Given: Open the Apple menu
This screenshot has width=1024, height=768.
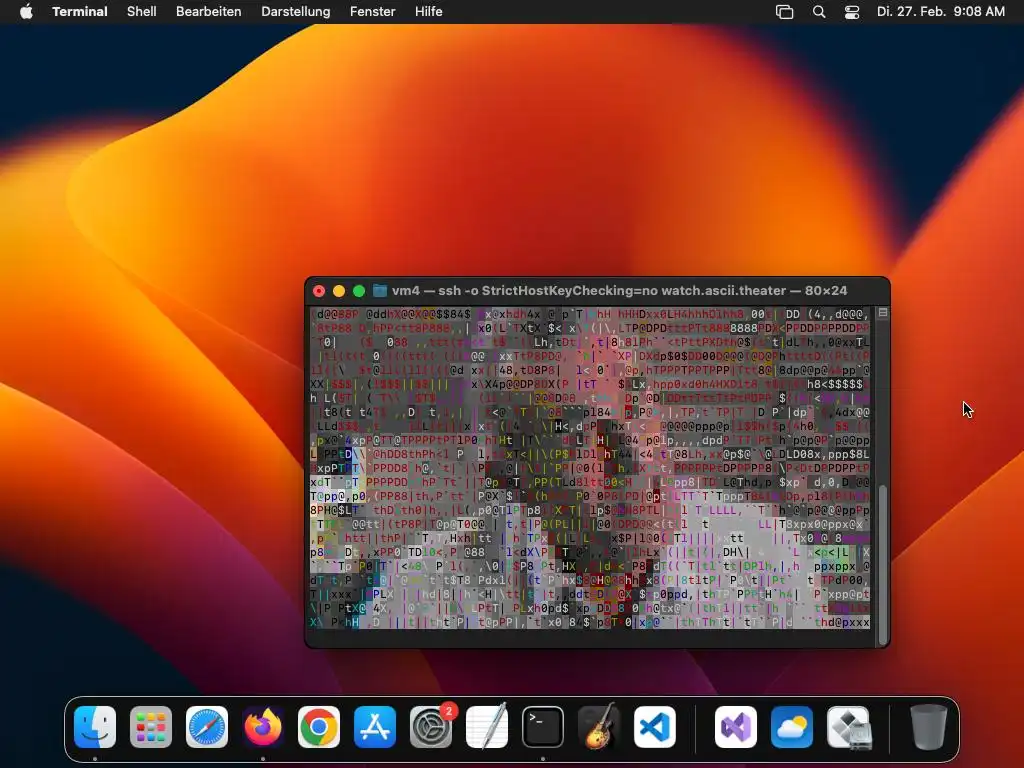Looking at the screenshot, I should click(26, 12).
